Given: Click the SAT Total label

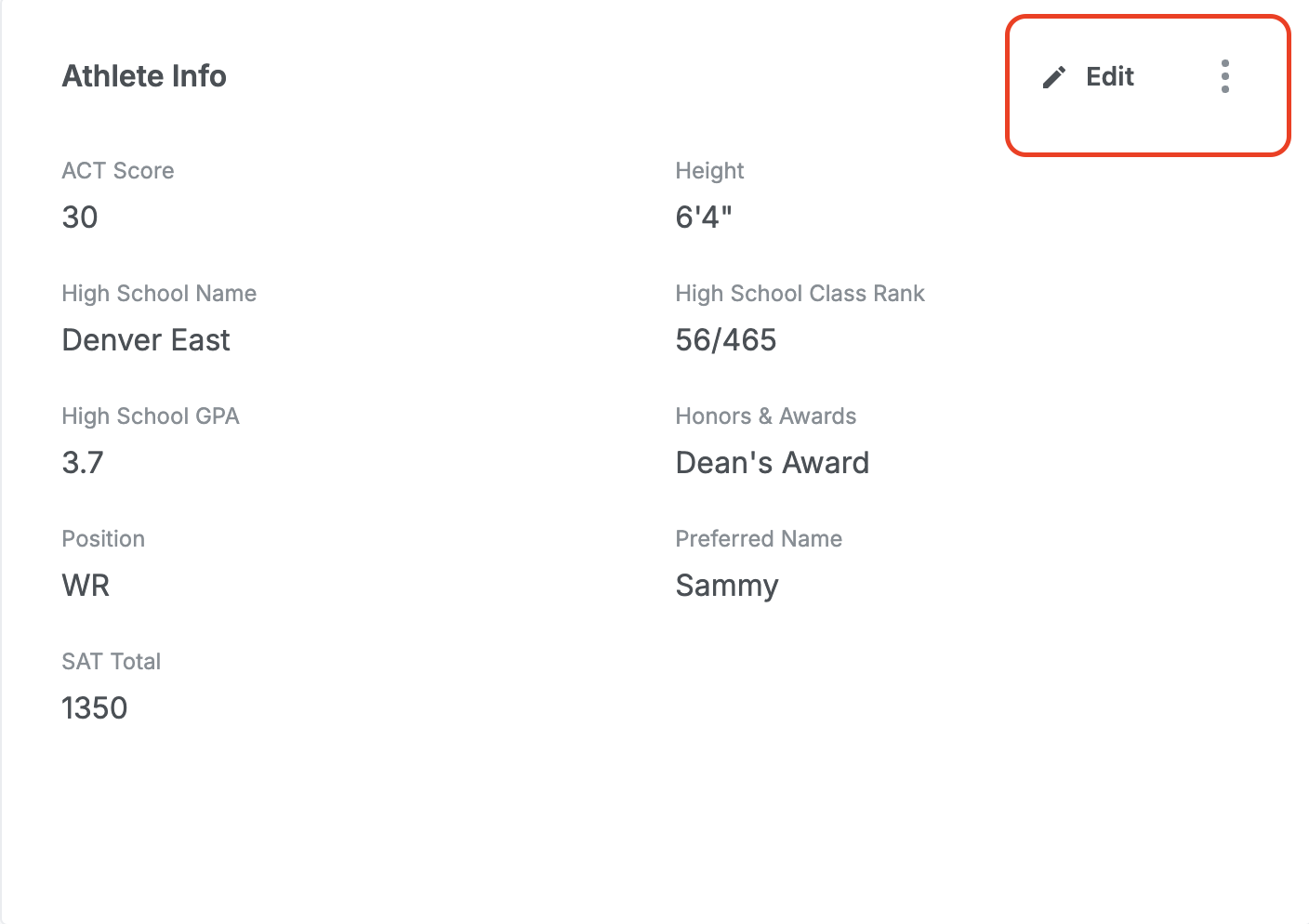Looking at the screenshot, I should [x=112, y=662].
